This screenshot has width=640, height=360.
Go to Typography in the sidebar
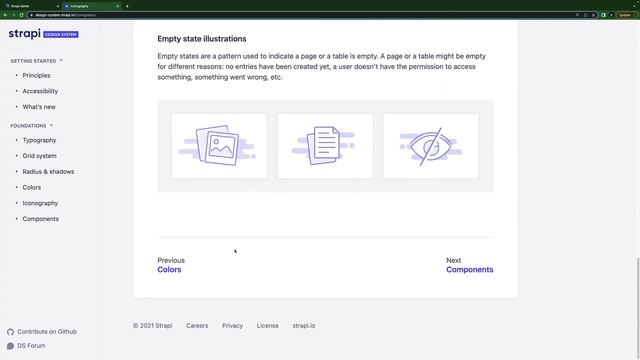point(39,140)
